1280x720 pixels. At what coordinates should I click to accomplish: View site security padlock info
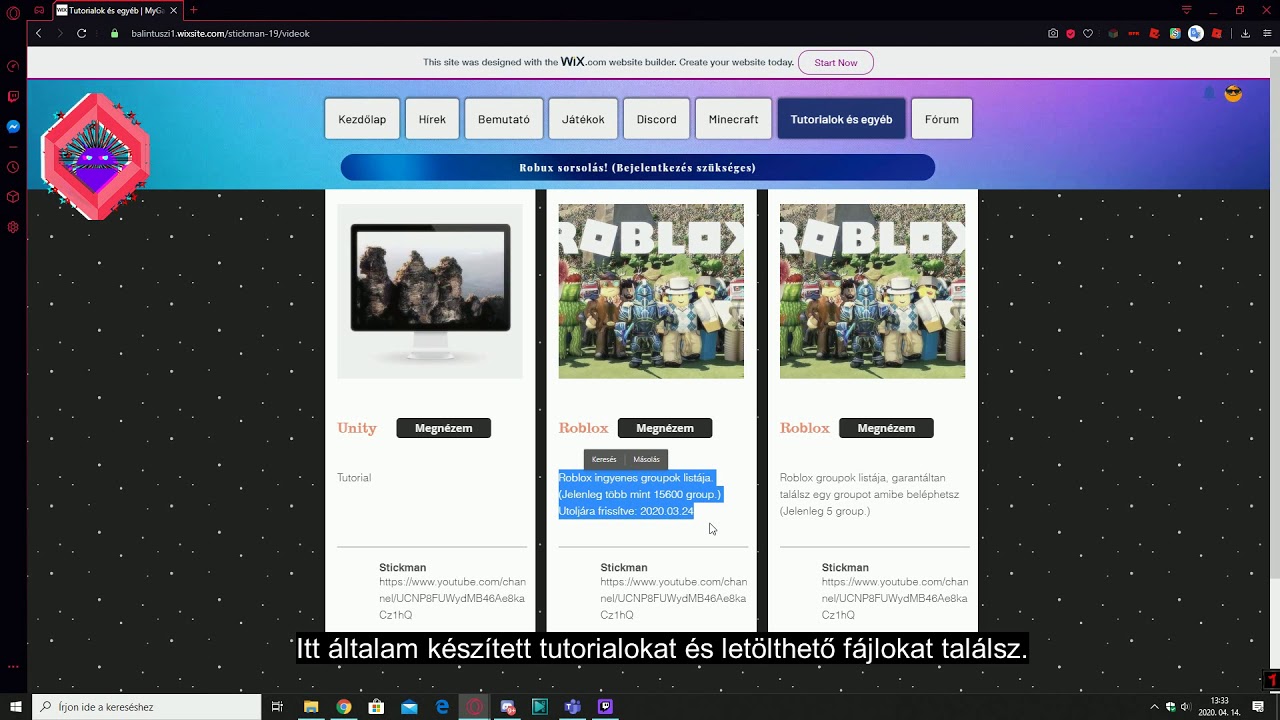click(115, 33)
